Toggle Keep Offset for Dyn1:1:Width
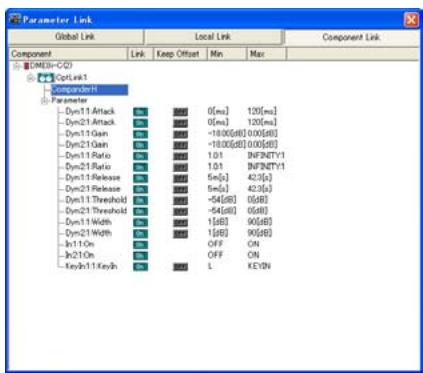Image resolution: width=423 pixels, height=373 pixels. [180, 222]
